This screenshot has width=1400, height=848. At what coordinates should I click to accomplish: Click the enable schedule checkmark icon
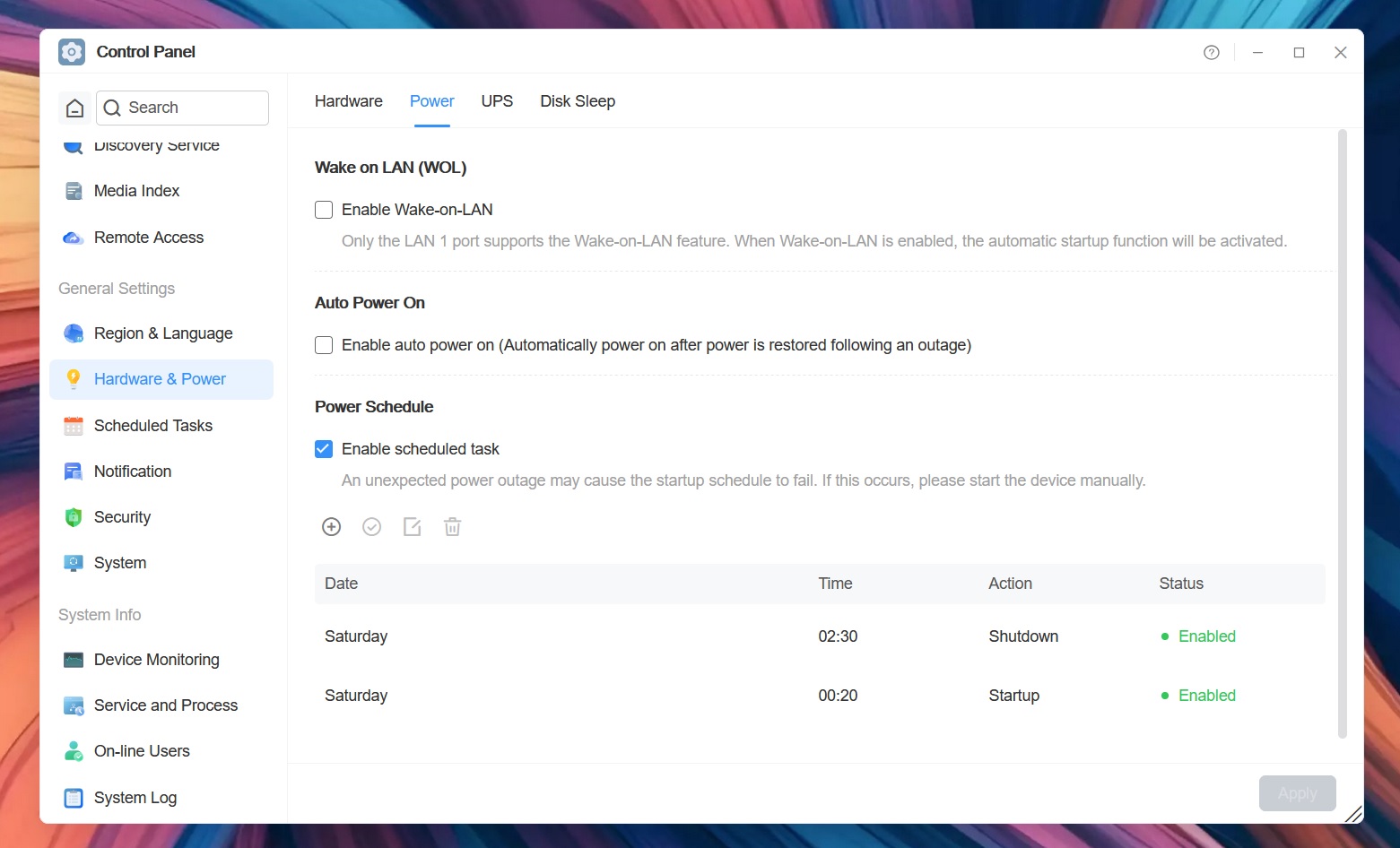pyautogui.click(x=371, y=527)
